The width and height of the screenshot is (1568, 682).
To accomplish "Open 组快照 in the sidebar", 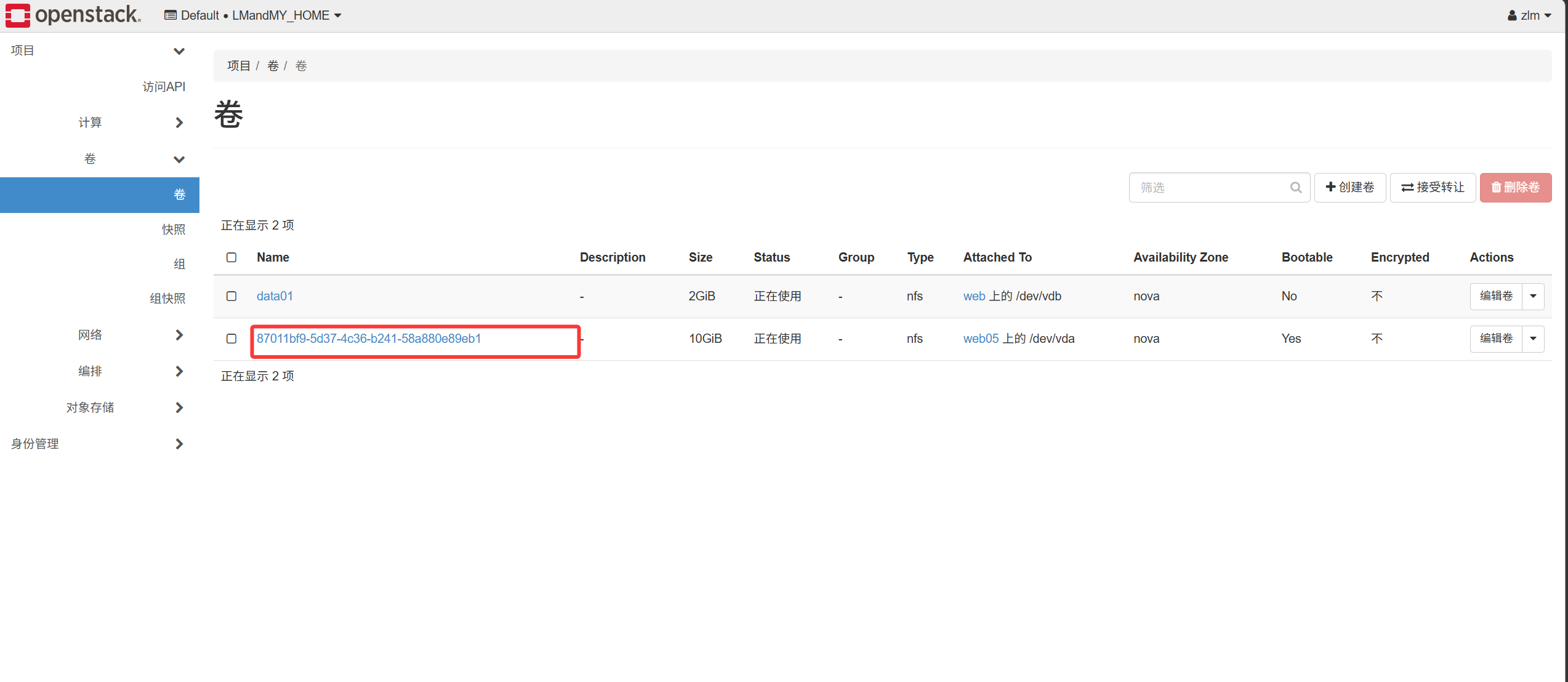I will pyautogui.click(x=167, y=299).
